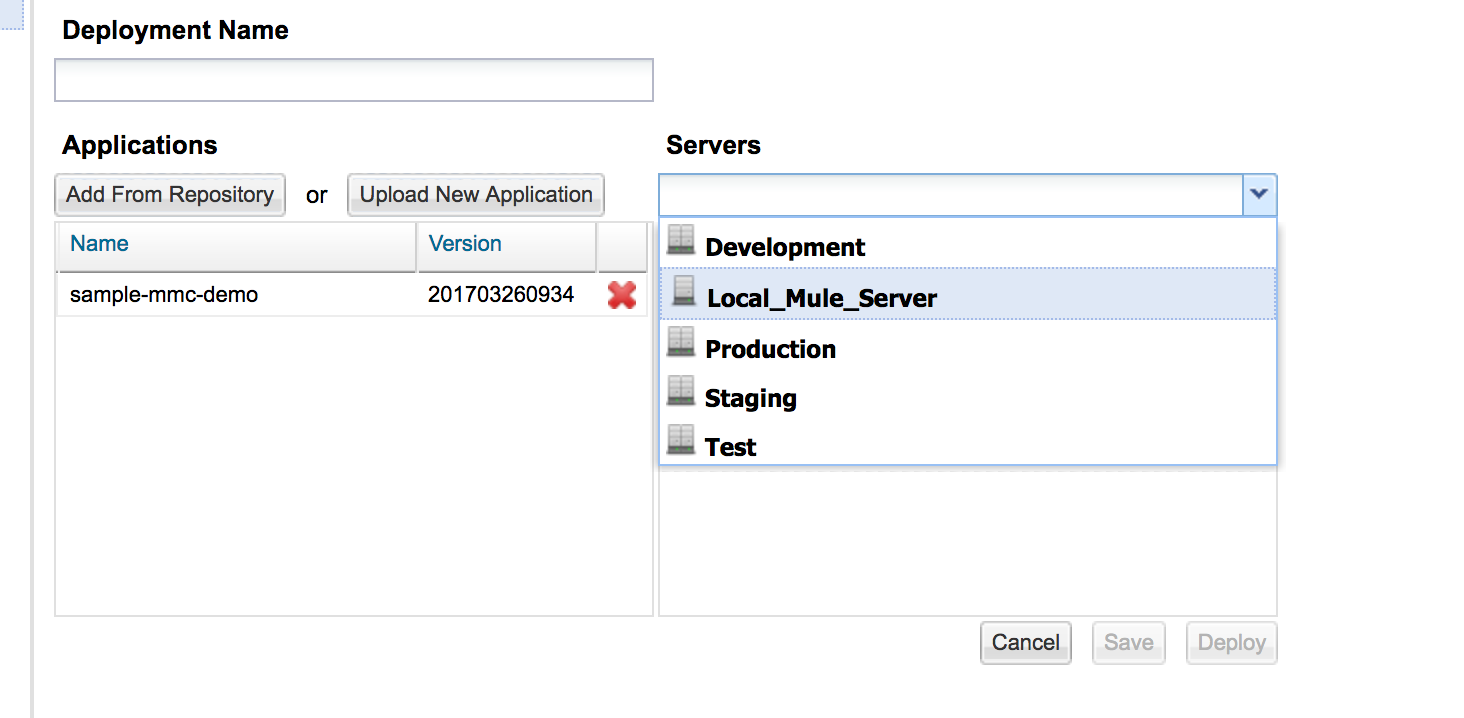Viewport: 1464px width, 718px height.
Task: Click the Staging server icon
Action: 681,392
